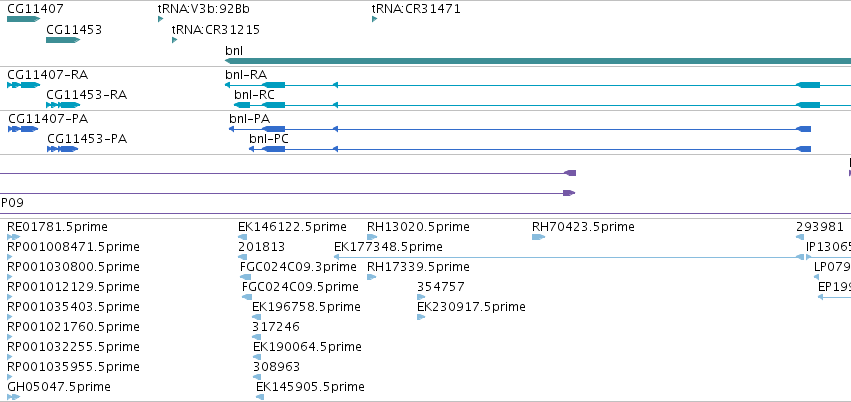Click the GH05047.5prime EST label
This screenshot has height=402, width=851.
pos(59,387)
